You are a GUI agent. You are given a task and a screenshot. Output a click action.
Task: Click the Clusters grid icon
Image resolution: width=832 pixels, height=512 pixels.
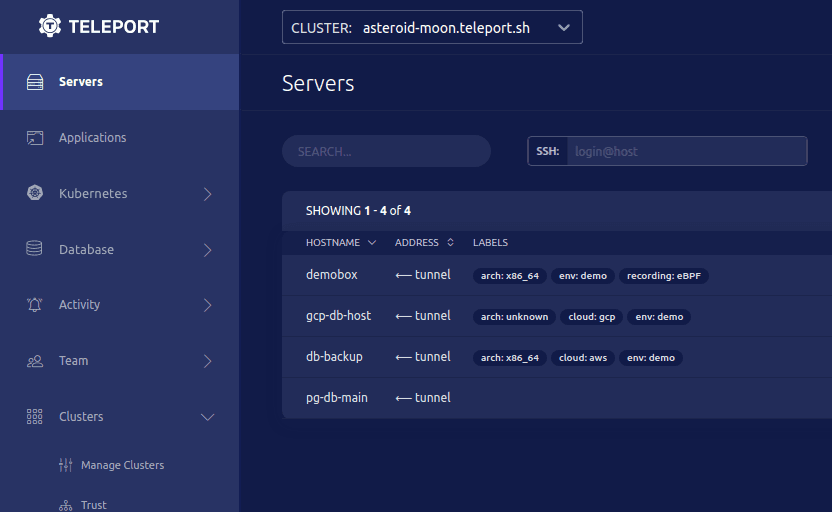[34, 416]
